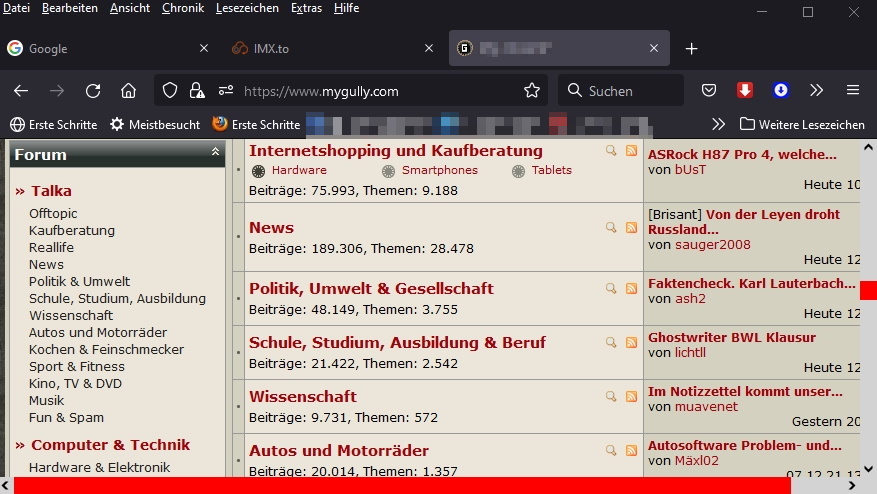Open Politik, Umwelt & Gesellschaft forum
The image size is (877, 494).
[371, 288]
